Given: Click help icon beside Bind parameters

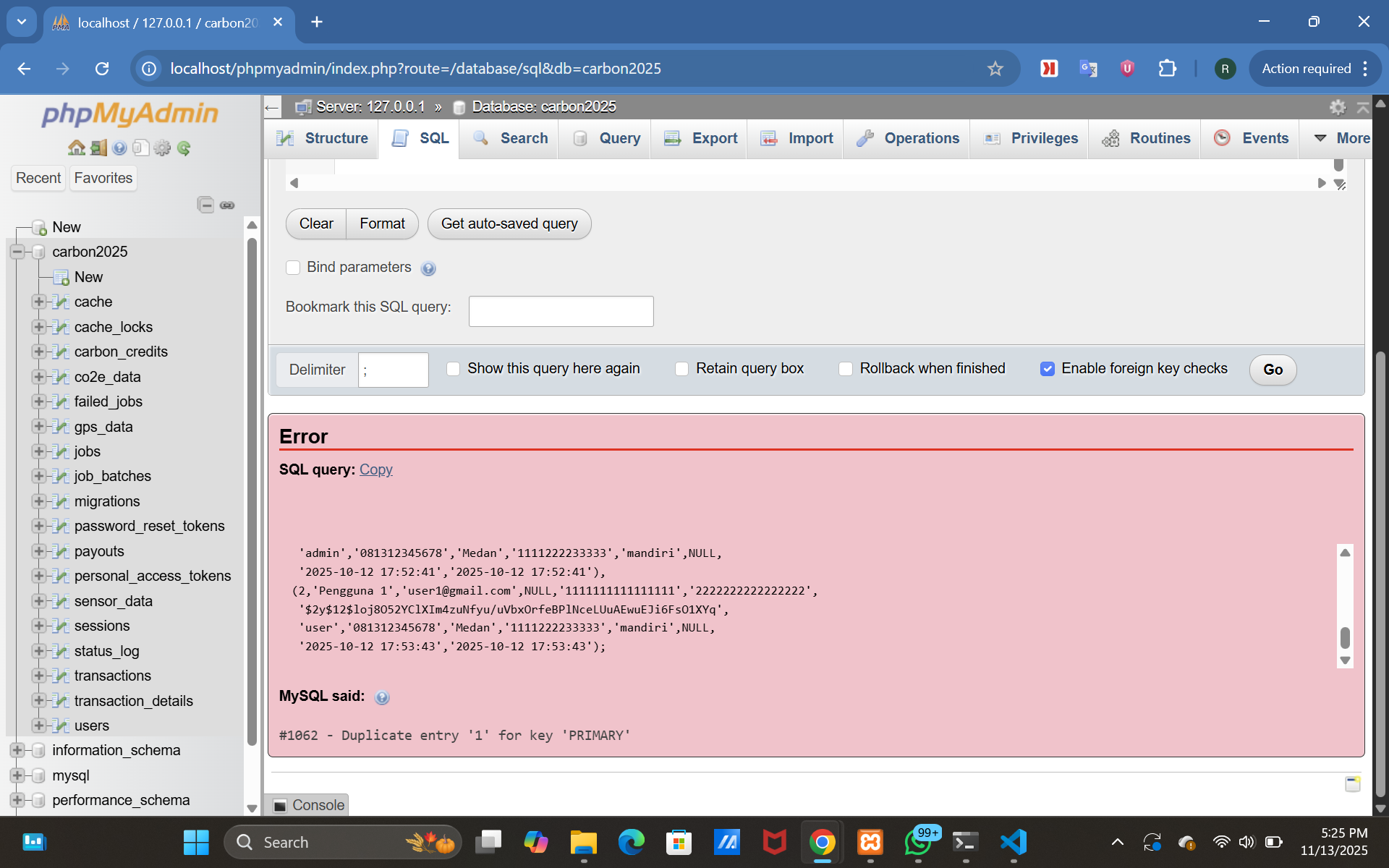Looking at the screenshot, I should tap(428, 268).
